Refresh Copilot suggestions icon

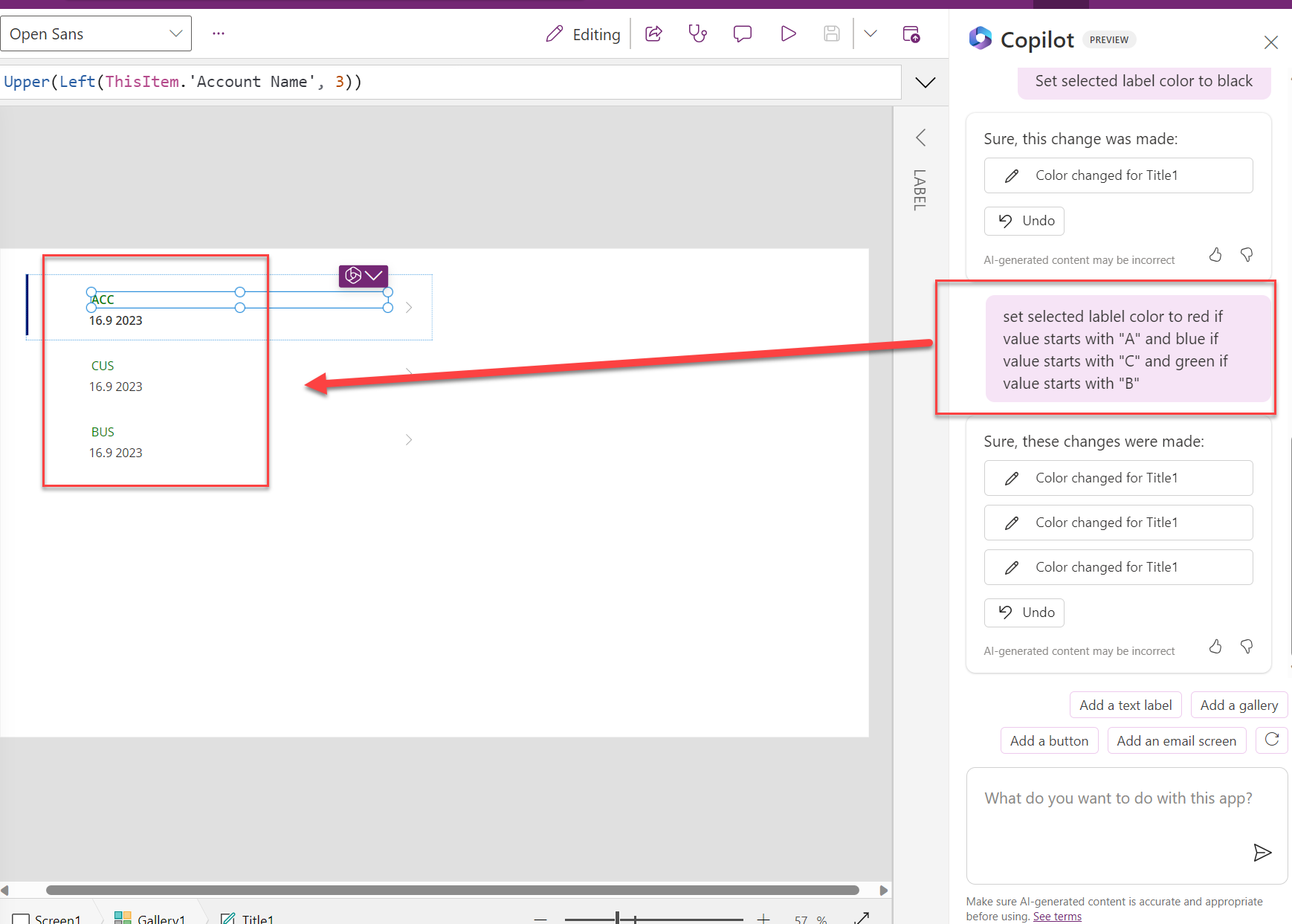click(1271, 740)
